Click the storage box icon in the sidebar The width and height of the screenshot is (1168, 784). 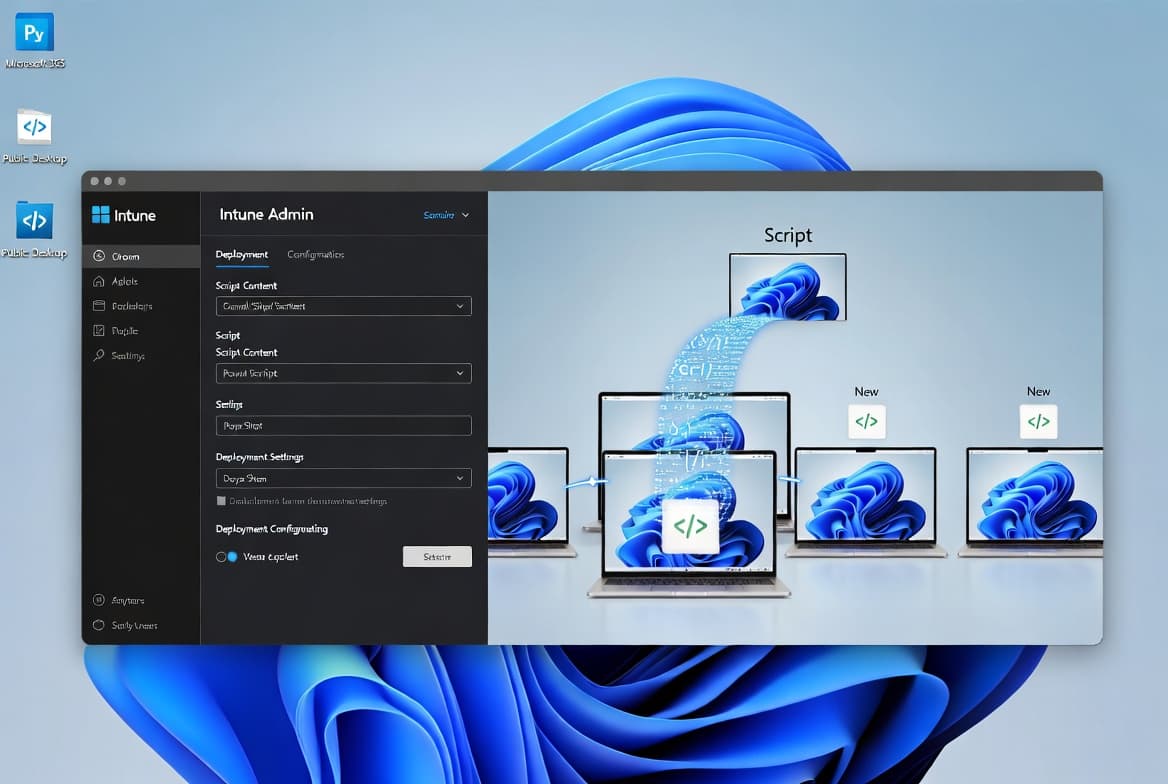click(x=98, y=306)
